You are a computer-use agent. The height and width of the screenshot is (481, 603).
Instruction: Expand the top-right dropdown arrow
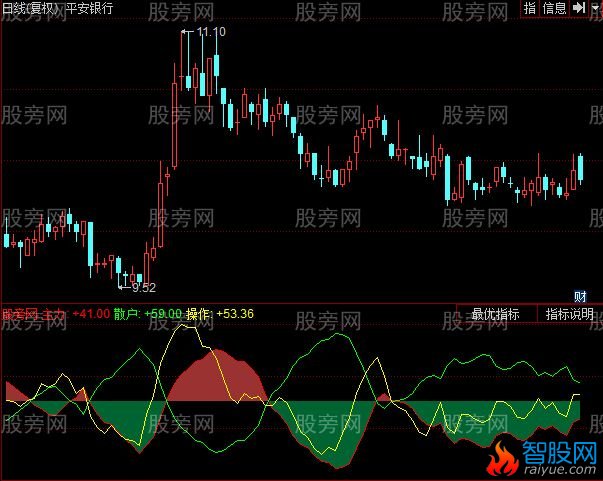tap(595, 8)
